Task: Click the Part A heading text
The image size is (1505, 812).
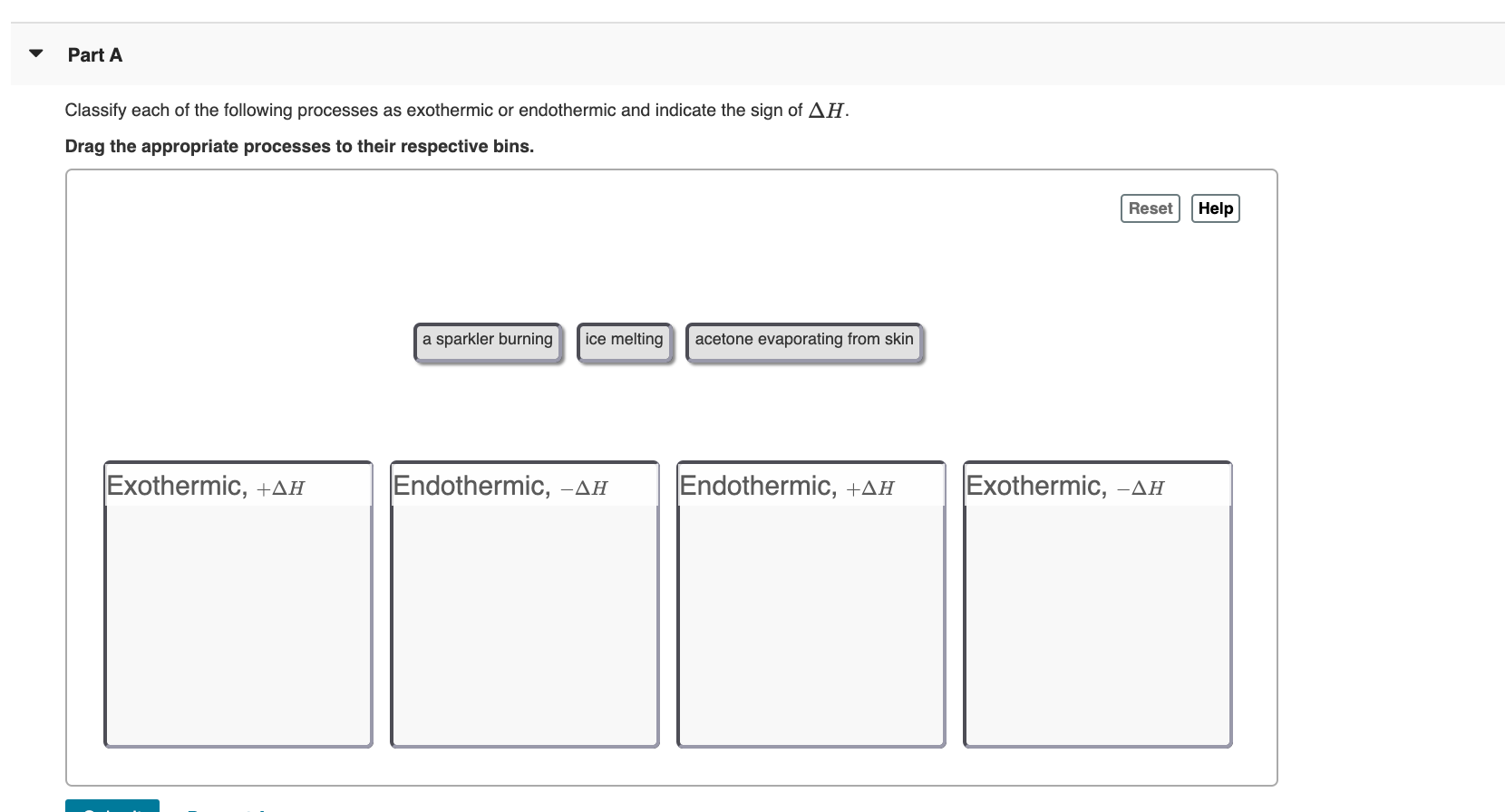Action: 93,54
